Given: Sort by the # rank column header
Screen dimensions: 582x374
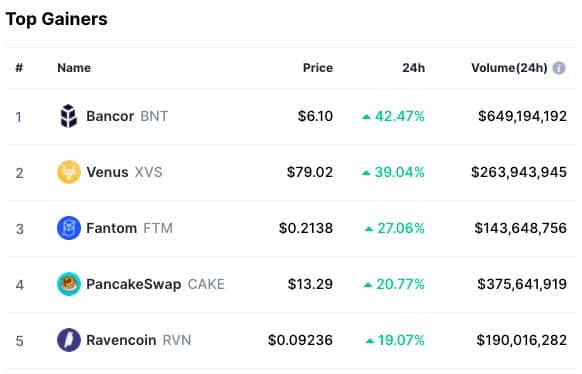Looking at the screenshot, I should [19, 68].
